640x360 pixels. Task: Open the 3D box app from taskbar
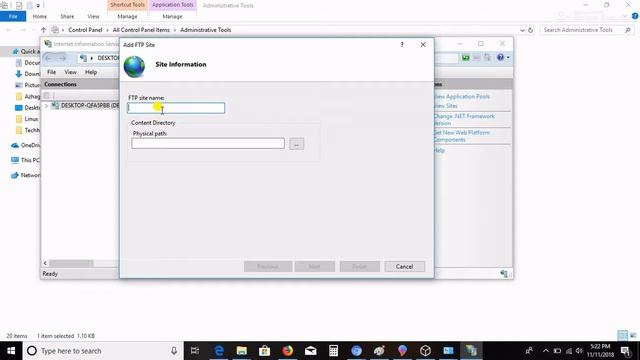click(x=425, y=351)
